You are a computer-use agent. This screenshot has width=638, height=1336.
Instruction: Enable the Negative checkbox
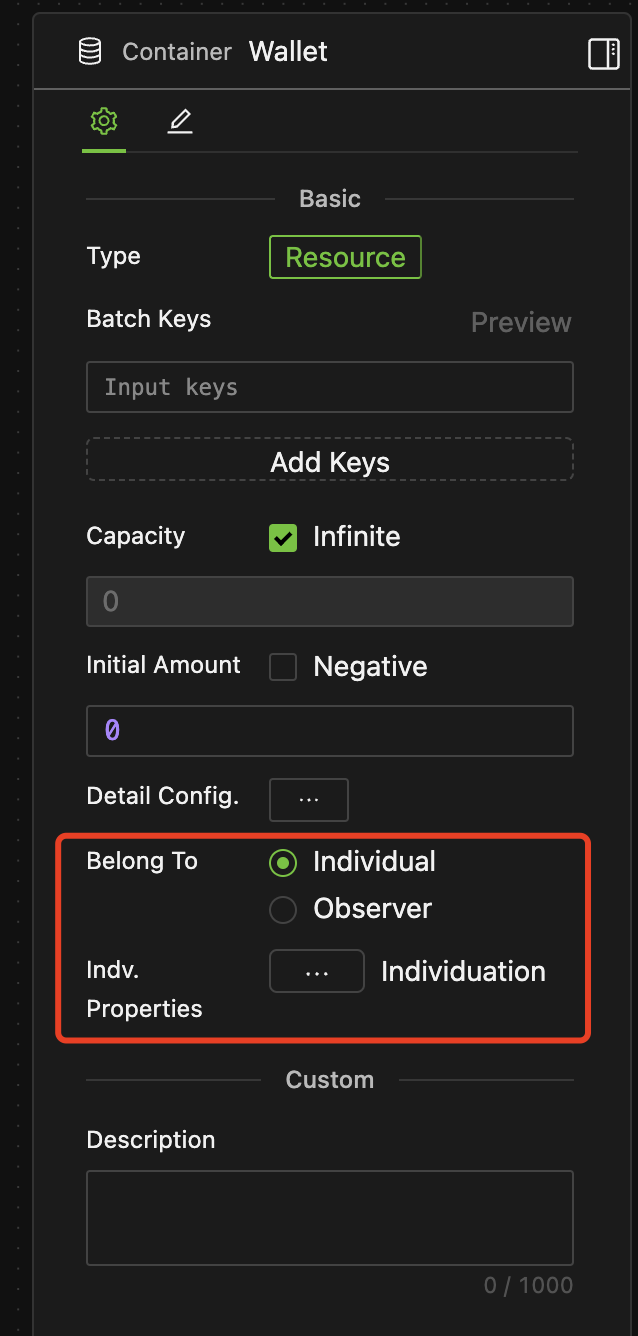coord(283,667)
